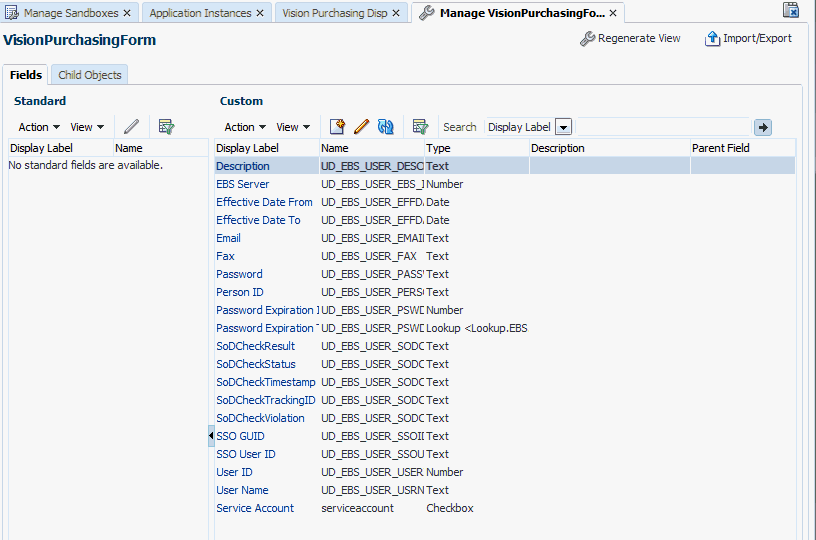This screenshot has width=816, height=540.
Task: Click Query by Example icon in Custom toolbar
Action: pyautogui.click(x=420, y=127)
